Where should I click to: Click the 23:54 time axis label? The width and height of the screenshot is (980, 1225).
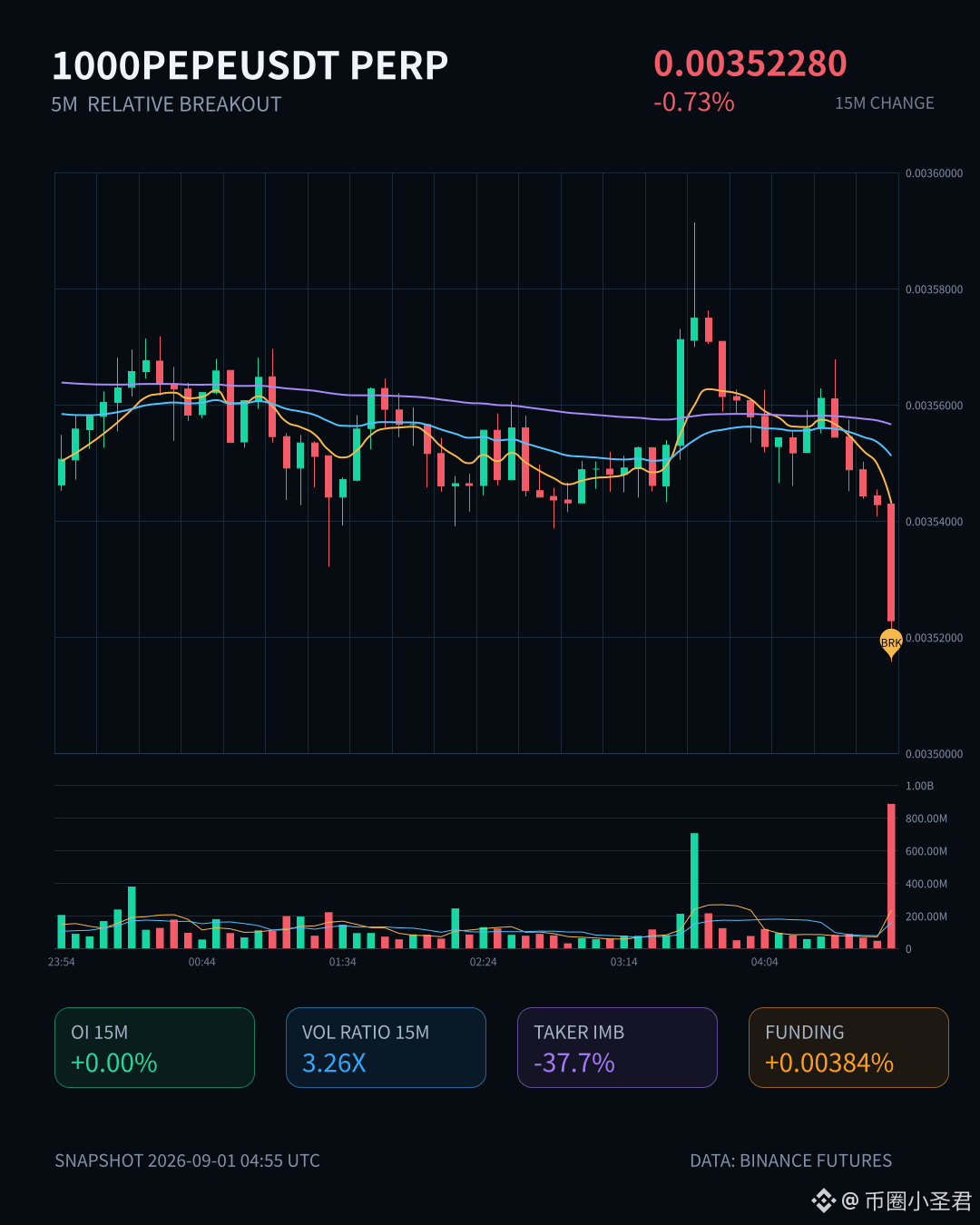click(62, 962)
